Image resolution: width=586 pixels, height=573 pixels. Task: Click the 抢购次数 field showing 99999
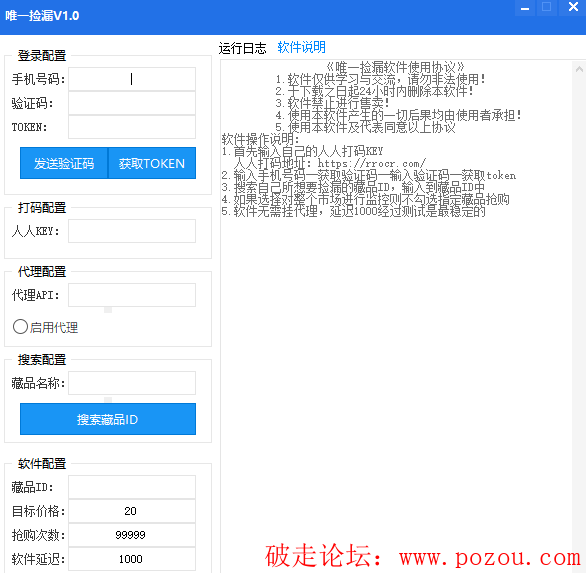point(132,535)
